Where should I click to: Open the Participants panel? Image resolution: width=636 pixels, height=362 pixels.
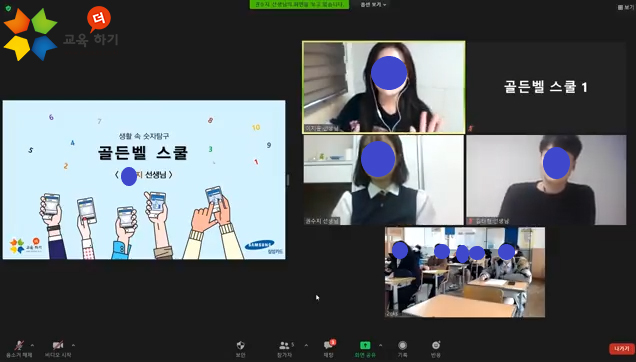(285, 349)
